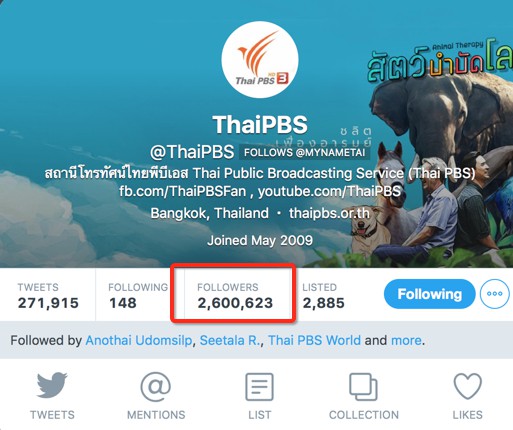Click the ThaiPBS profile avatar logo
Viewport: 513px width, 430px height.
pyautogui.click(x=260, y=60)
